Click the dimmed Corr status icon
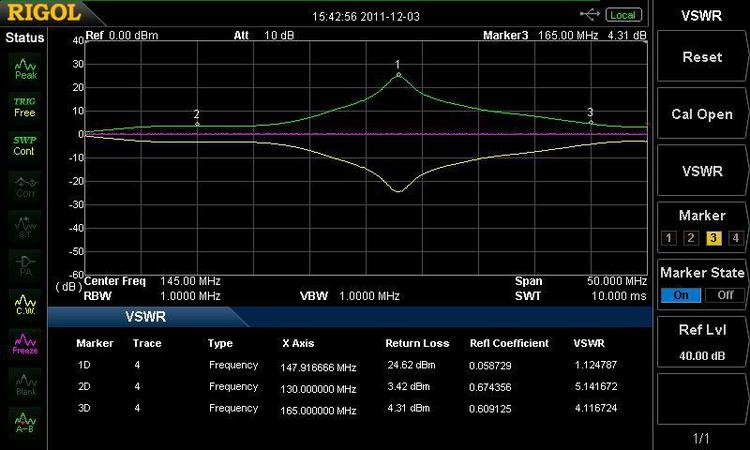 (25, 185)
